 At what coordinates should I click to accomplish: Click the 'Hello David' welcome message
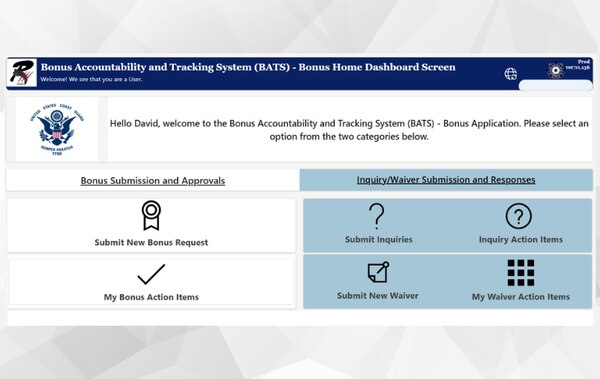[349, 130]
